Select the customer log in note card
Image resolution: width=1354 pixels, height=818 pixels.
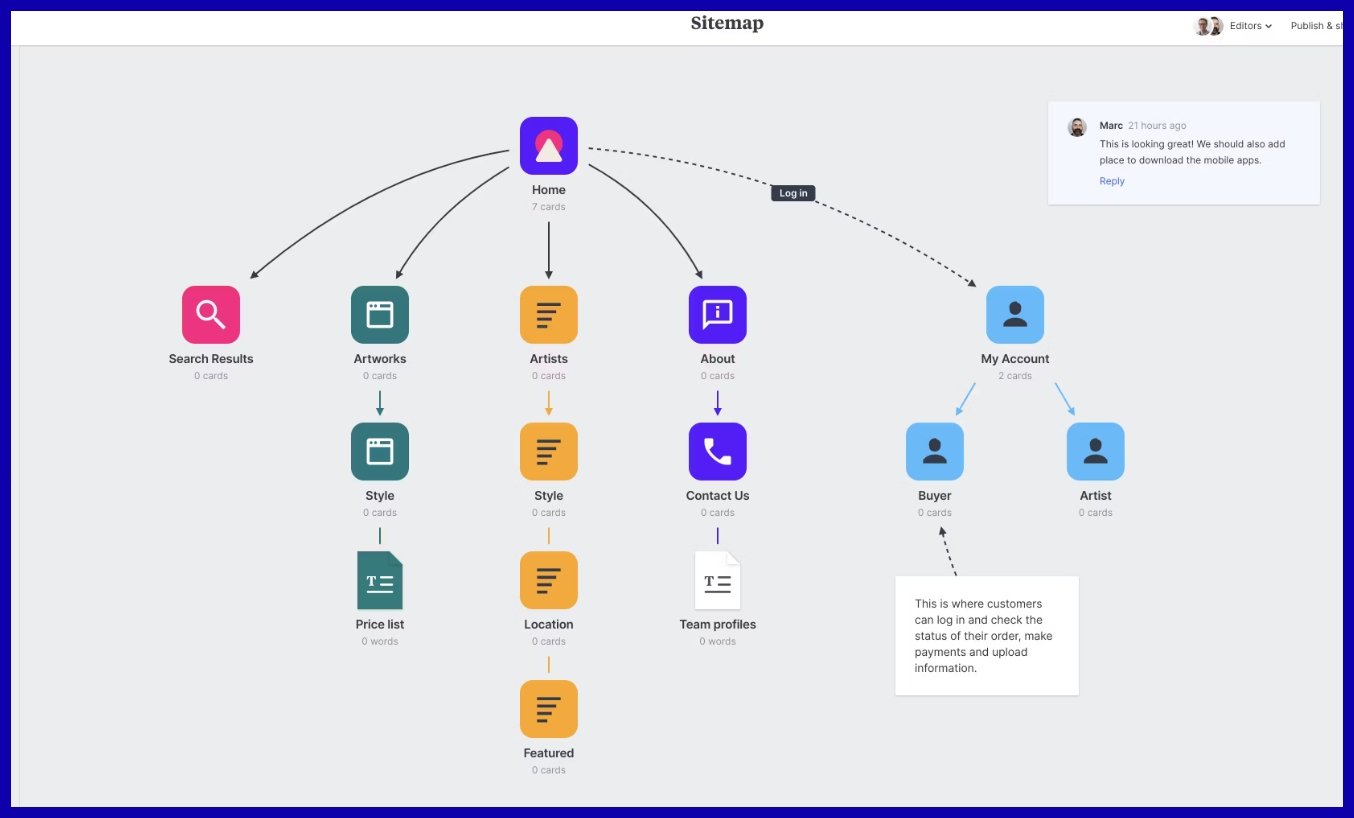point(986,636)
